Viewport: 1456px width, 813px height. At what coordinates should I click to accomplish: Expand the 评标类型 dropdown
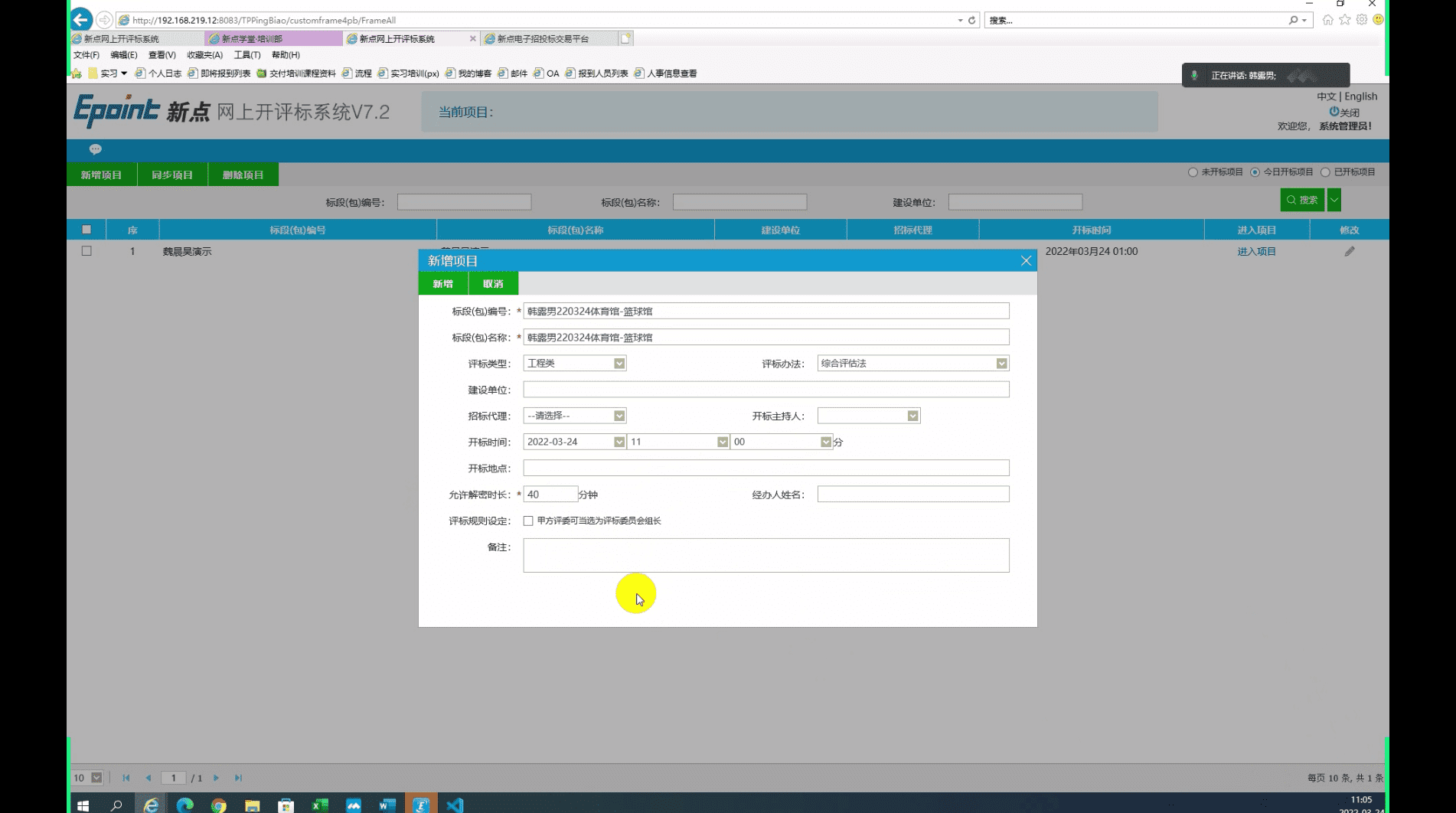click(619, 364)
